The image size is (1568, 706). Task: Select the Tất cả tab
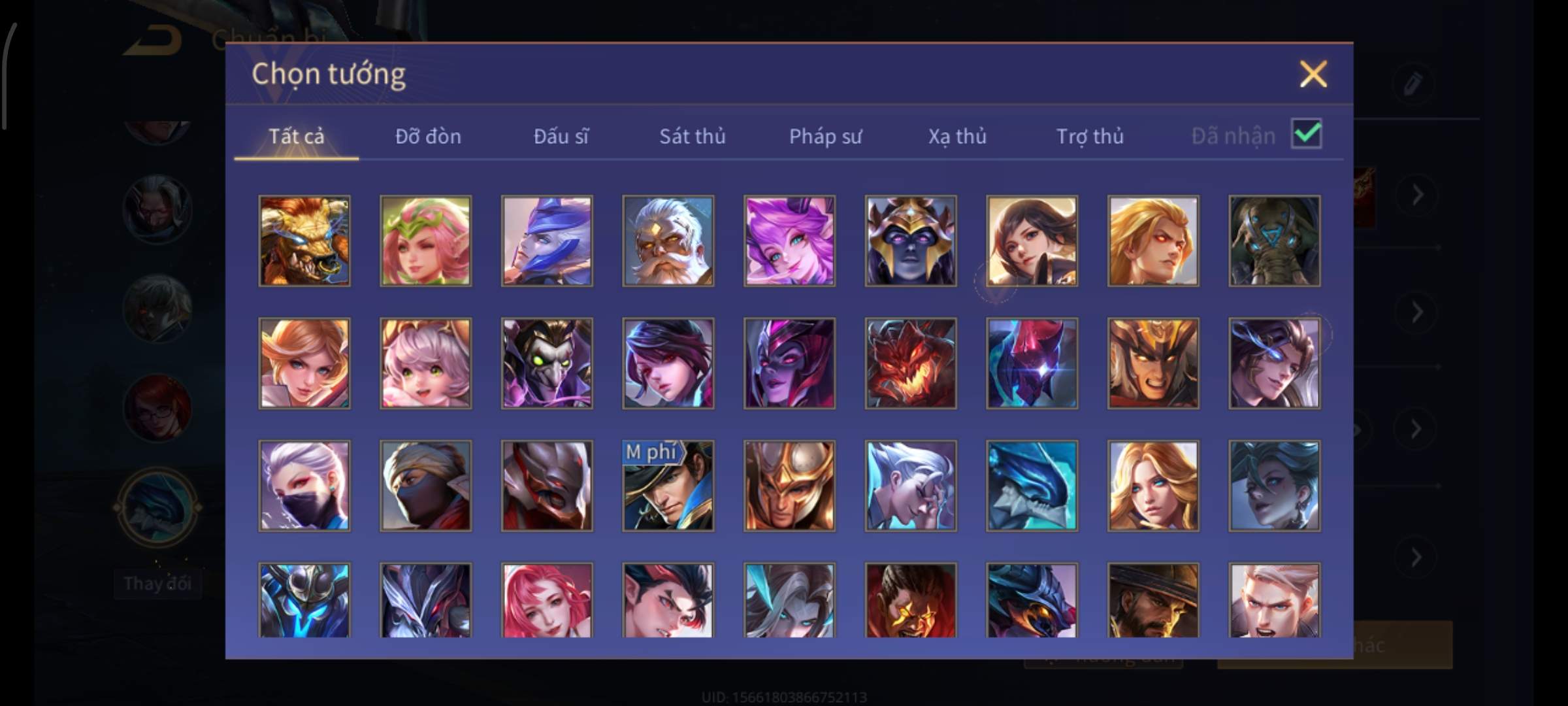pyautogui.click(x=296, y=136)
